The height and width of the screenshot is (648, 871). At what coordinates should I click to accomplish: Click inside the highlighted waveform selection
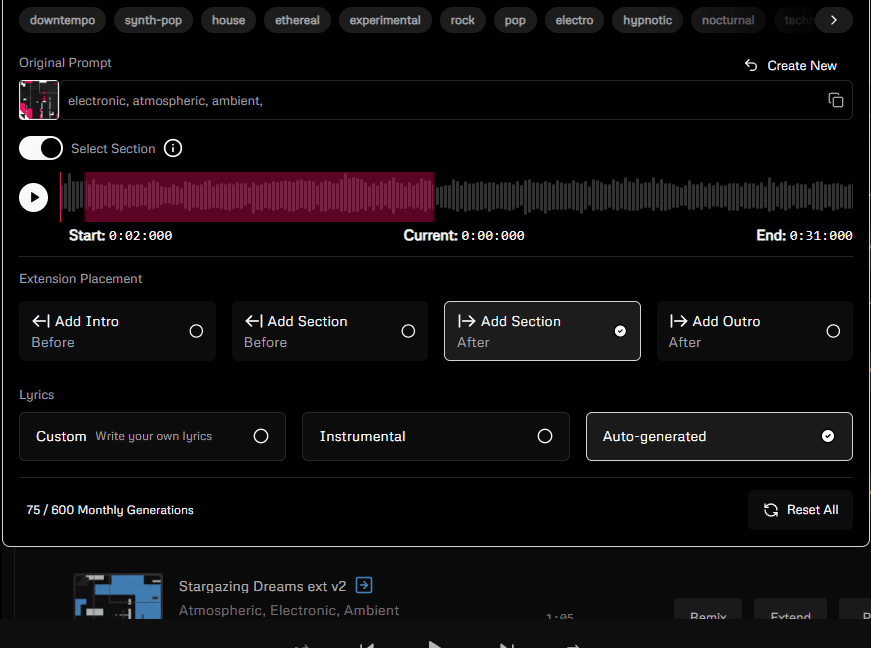pyautogui.click(x=259, y=196)
